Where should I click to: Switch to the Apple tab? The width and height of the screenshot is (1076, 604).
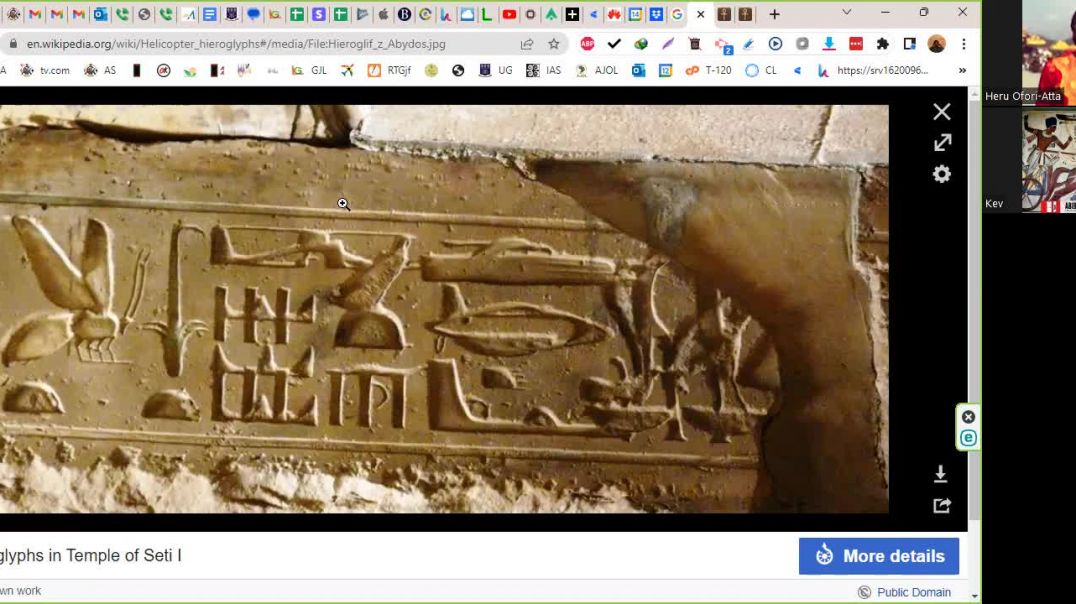pyautogui.click(x=383, y=14)
